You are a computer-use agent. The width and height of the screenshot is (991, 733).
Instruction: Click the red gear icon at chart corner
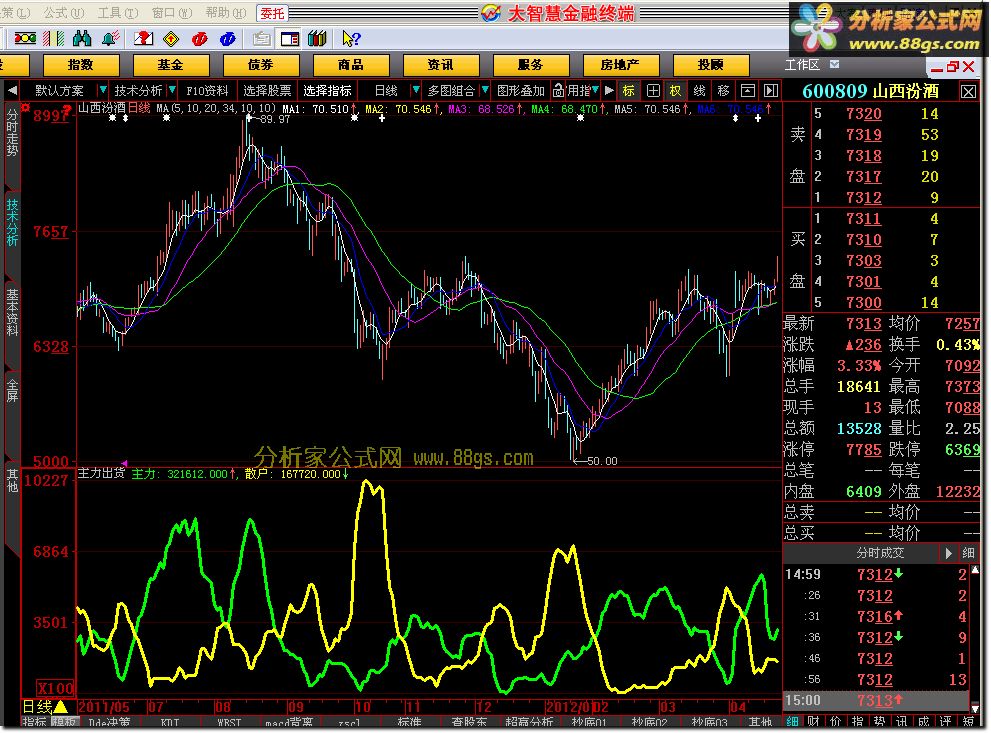coord(25,107)
